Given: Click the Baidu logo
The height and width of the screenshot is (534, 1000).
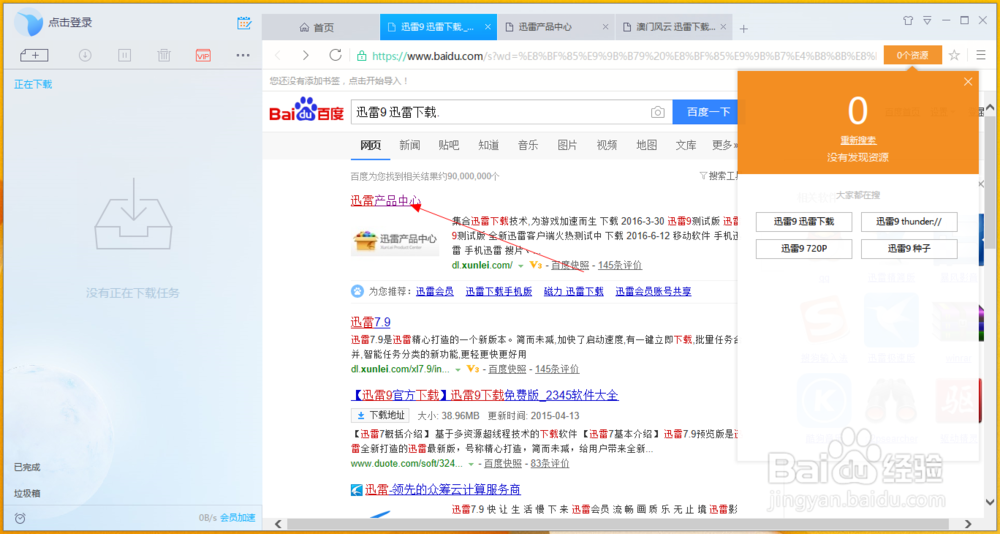Looking at the screenshot, I should pyautogui.click(x=306, y=110).
